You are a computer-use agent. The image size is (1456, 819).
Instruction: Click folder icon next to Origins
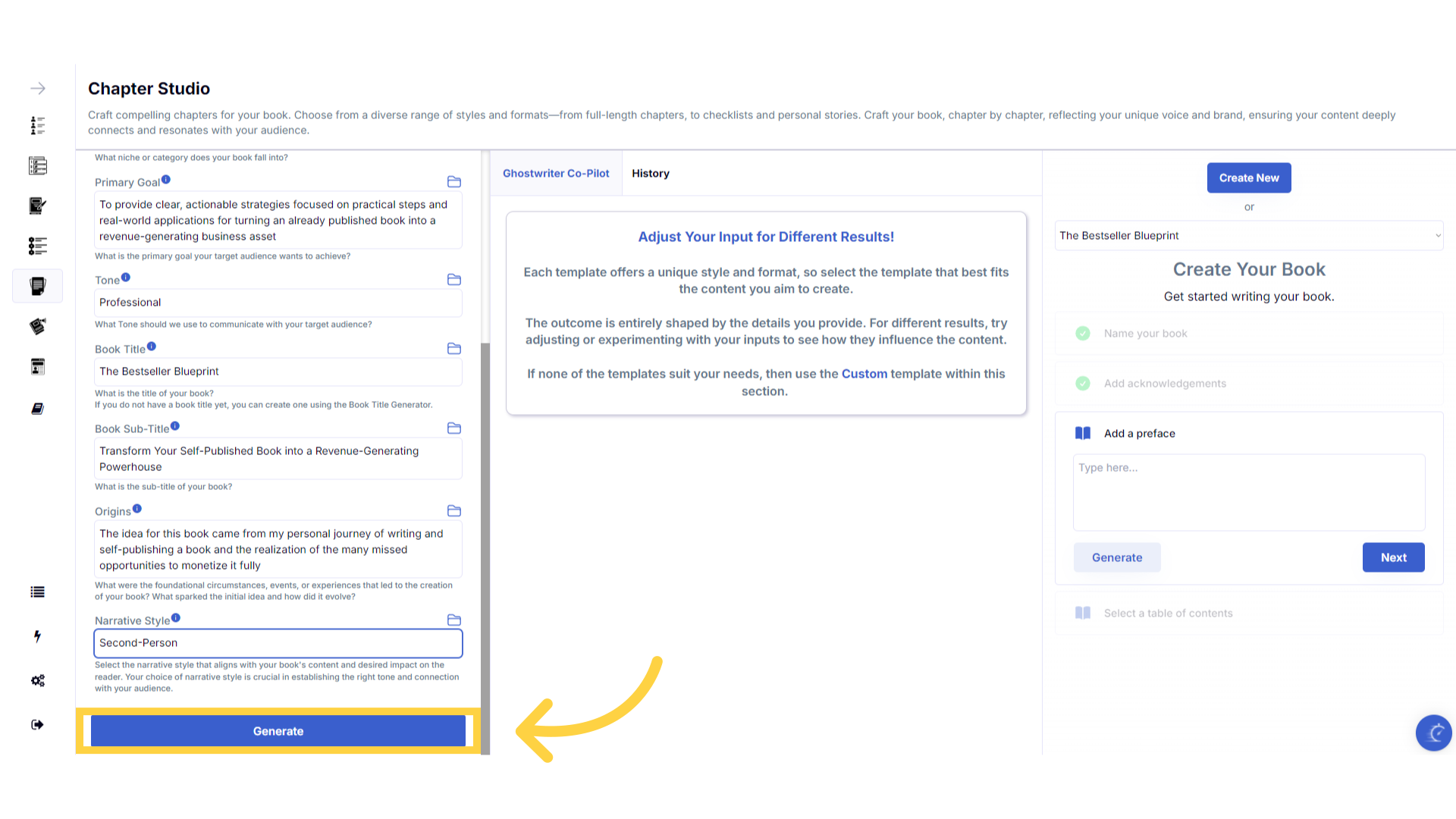[454, 511]
